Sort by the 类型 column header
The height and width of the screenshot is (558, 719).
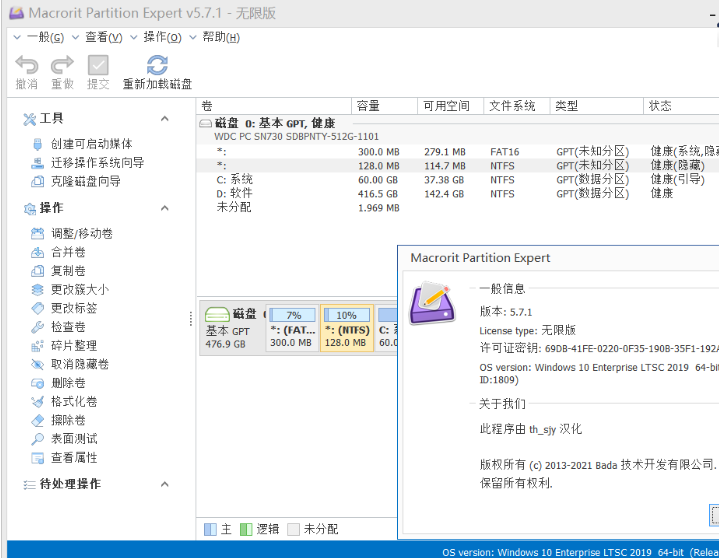coord(596,106)
